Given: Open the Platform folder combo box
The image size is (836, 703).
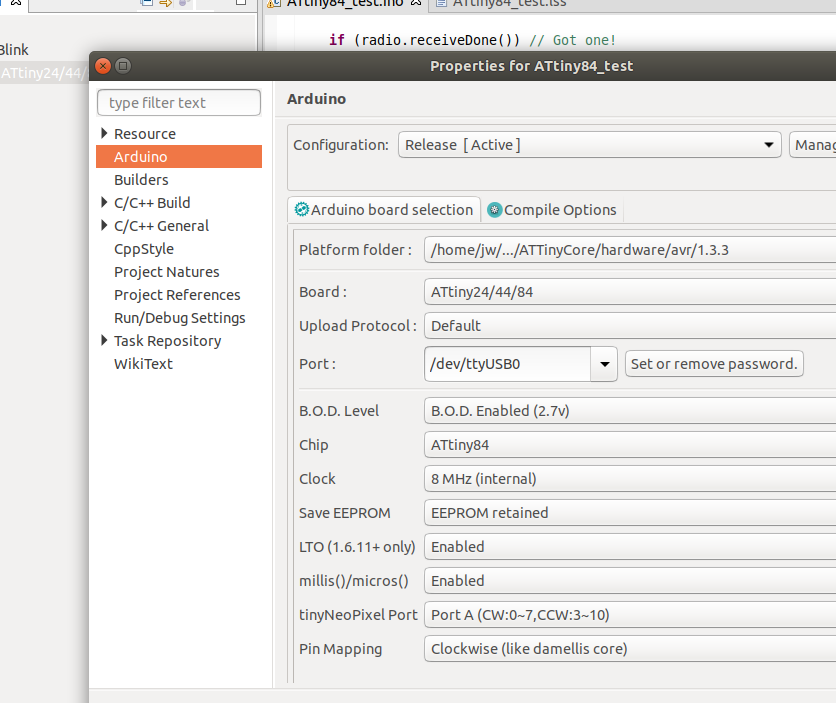Looking at the screenshot, I should pyautogui.click(x=630, y=249).
